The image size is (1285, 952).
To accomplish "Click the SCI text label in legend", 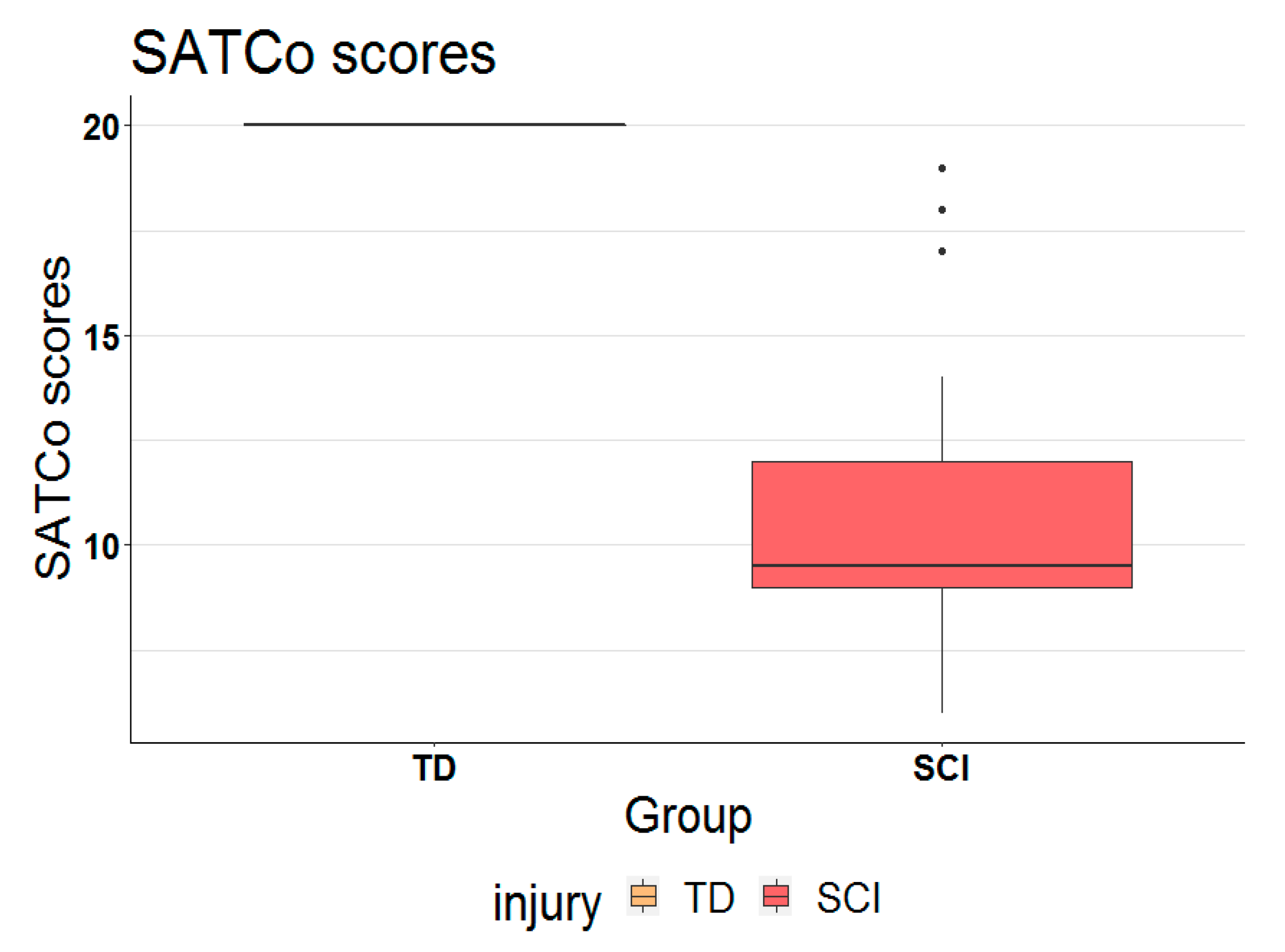I will click(848, 898).
